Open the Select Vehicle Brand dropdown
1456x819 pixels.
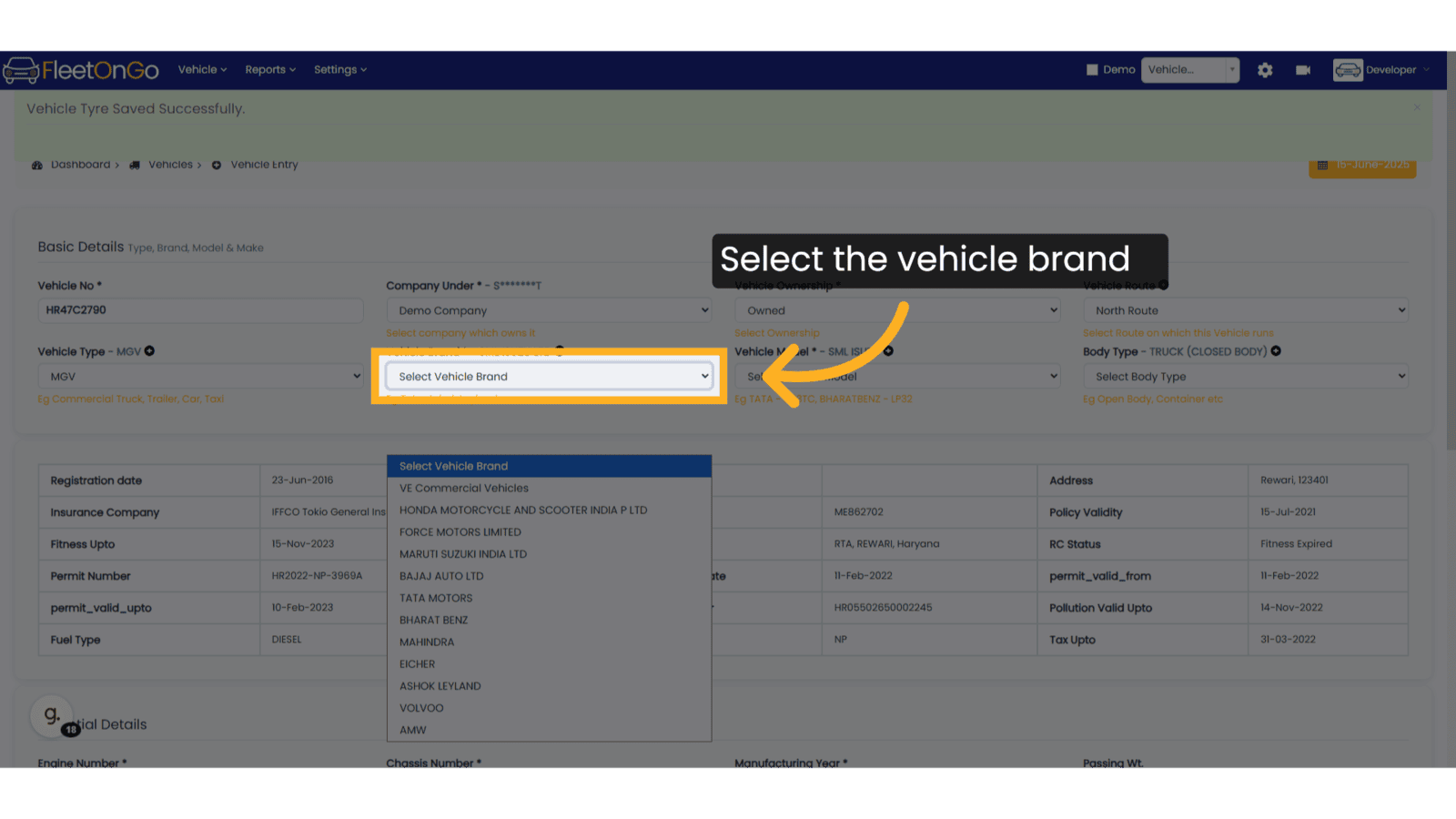pyautogui.click(x=549, y=377)
